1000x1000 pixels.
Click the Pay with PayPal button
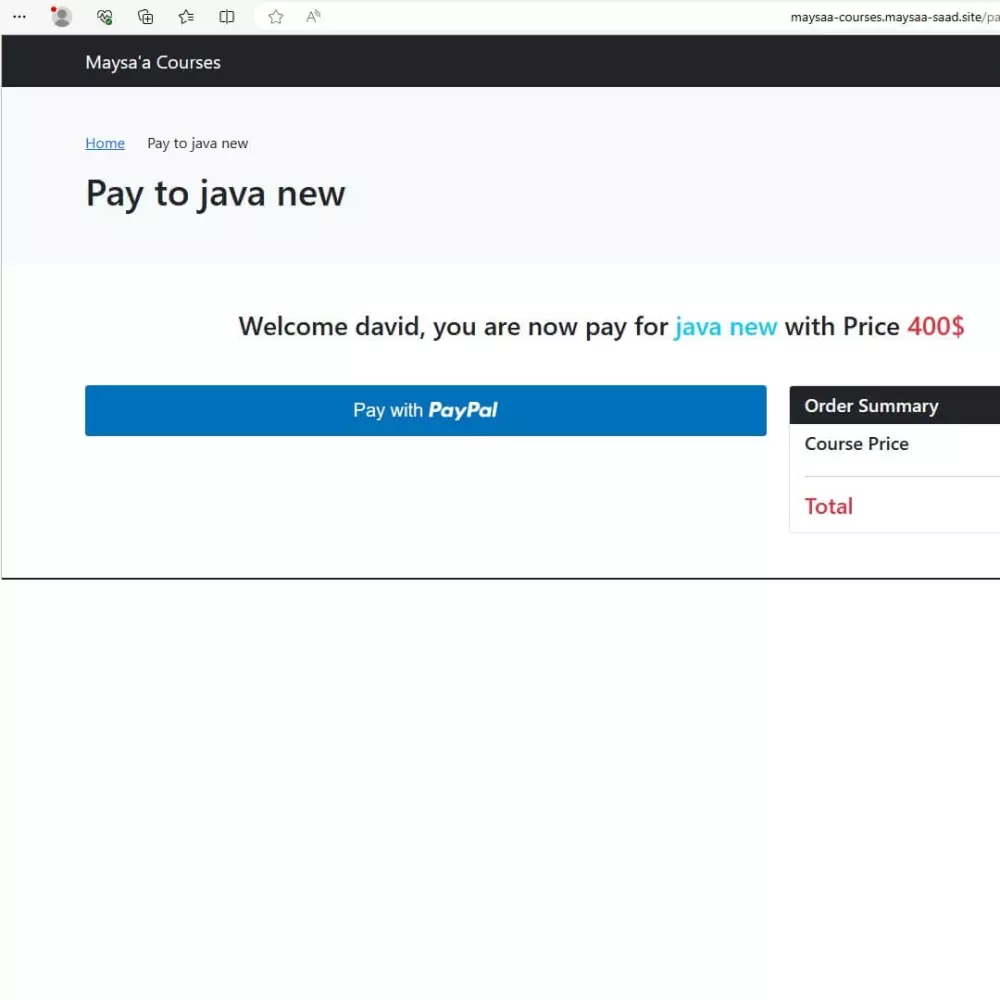pos(425,410)
